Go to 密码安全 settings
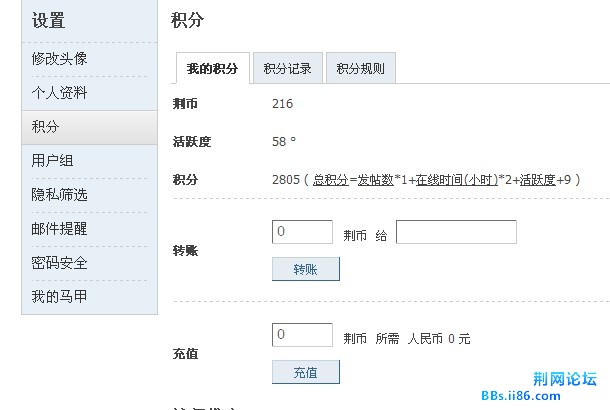The width and height of the screenshot is (610, 410). tap(59, 263)
